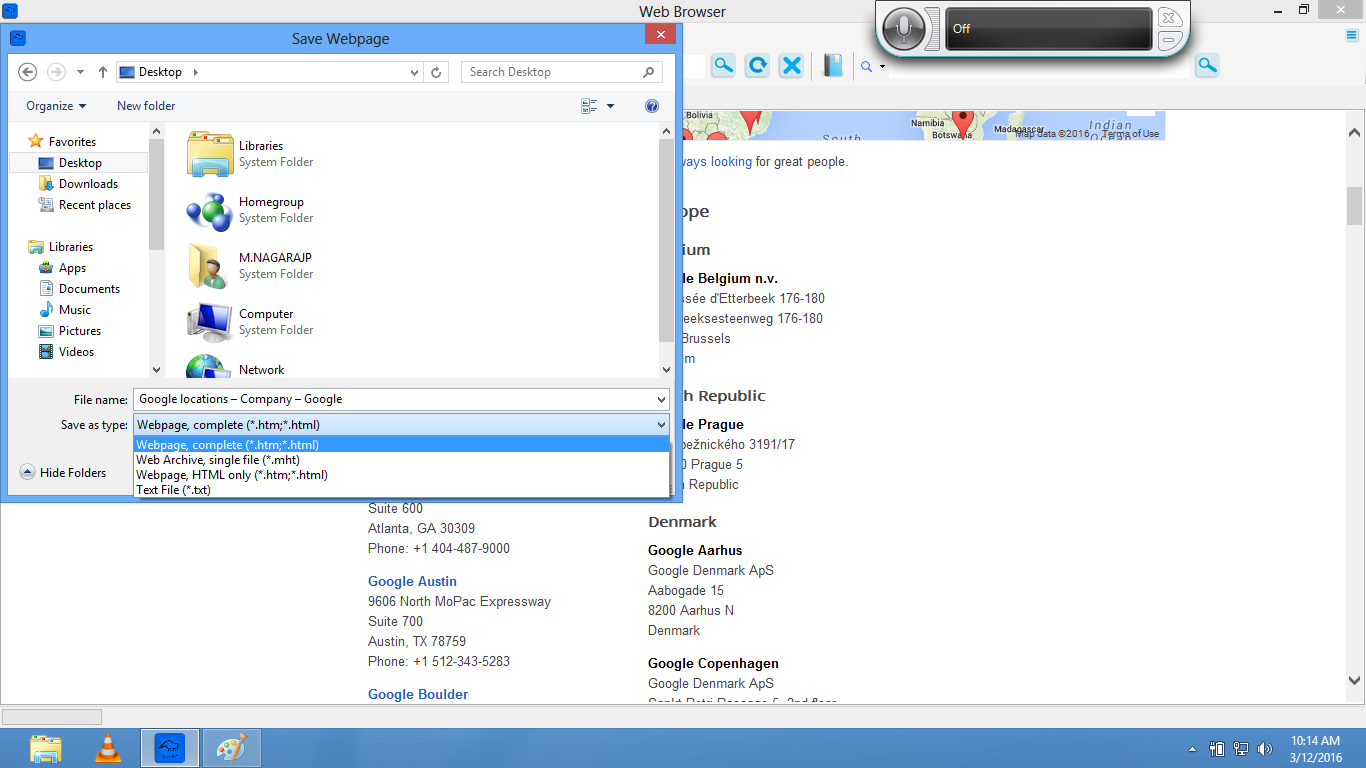The height and width of the screenshot is (768, 1366).
Task: Click the help question mark icon in dialog
Action: point(652,106)
